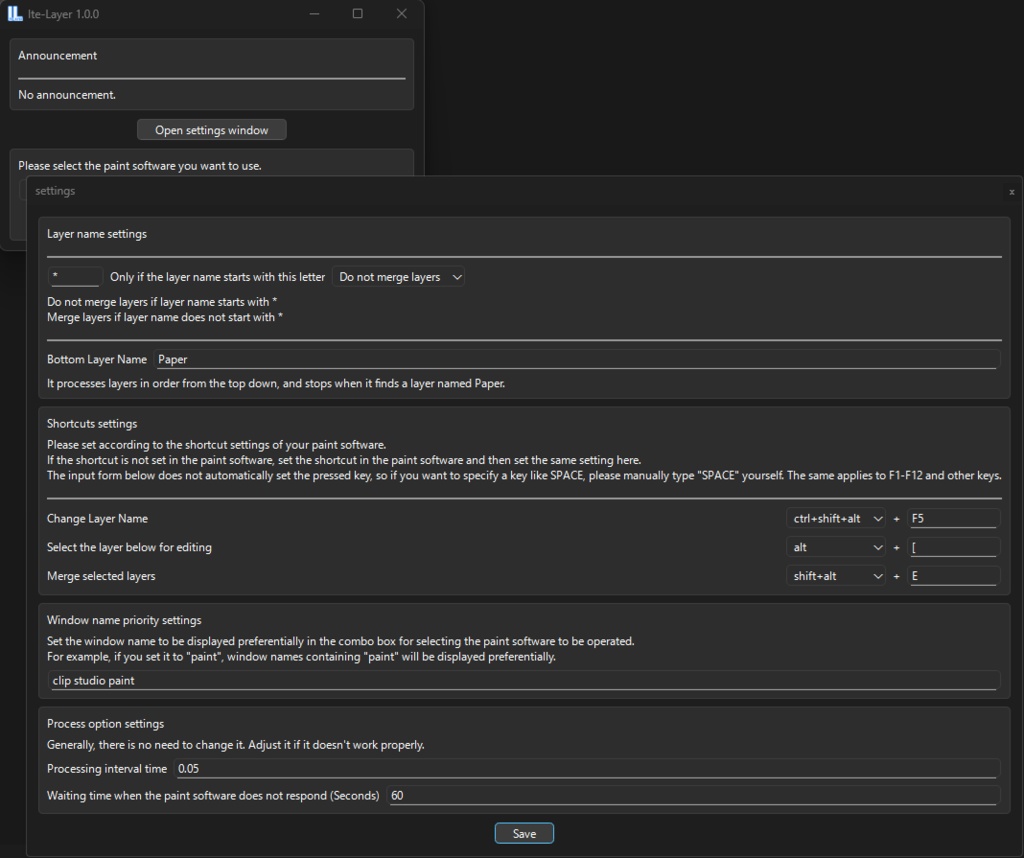Click Select the layer below for editing label
Viewport: 1024px width, 858px height.
tap(129, 547)
